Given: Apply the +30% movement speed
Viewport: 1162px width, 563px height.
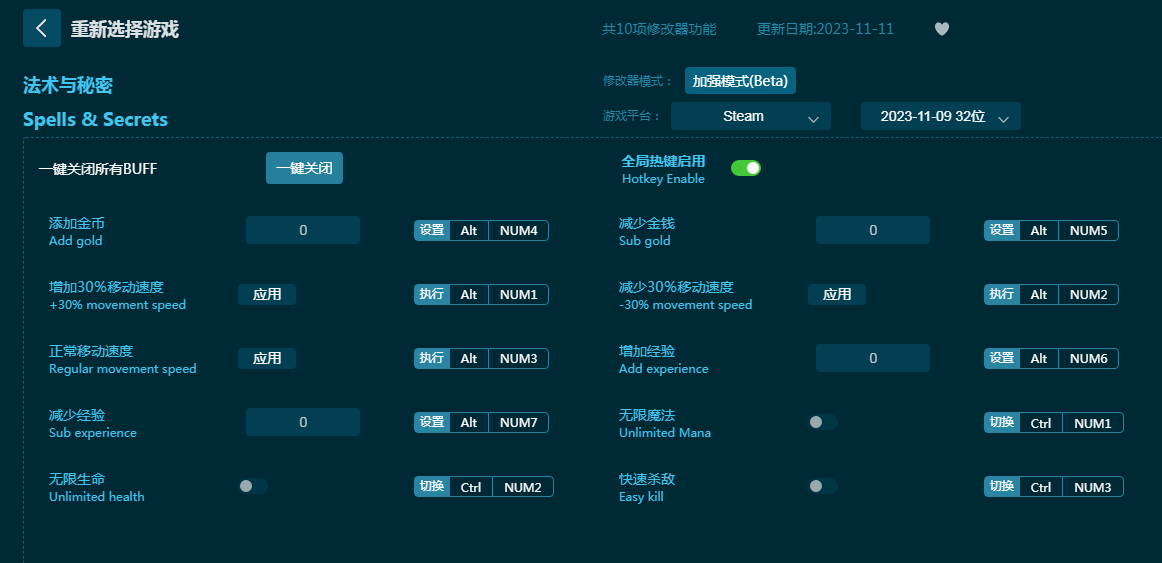Looking at the screenshot, I should tap(267, 294).
